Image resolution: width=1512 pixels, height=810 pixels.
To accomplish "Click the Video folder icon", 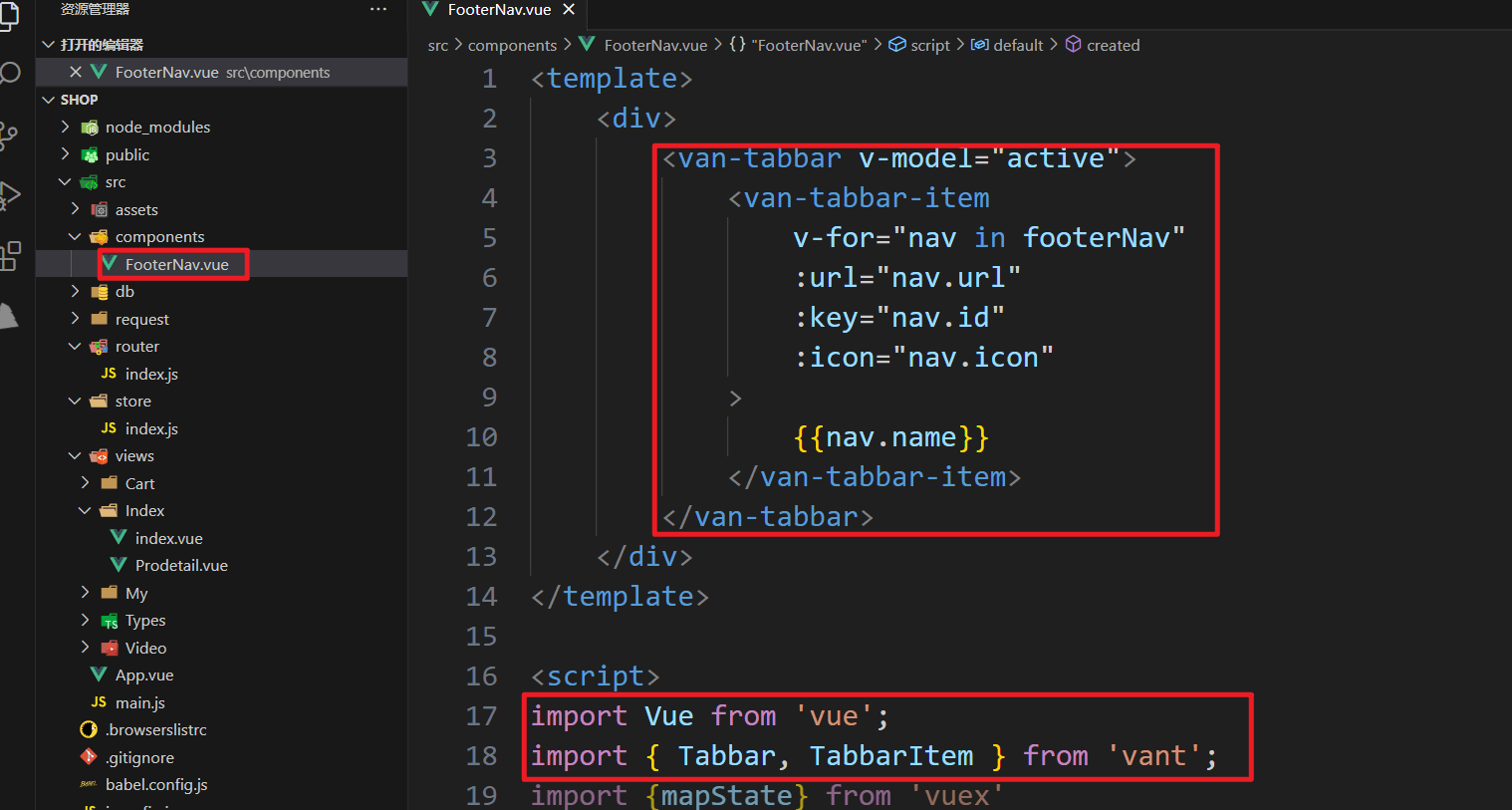I will (x=110, y=648).
